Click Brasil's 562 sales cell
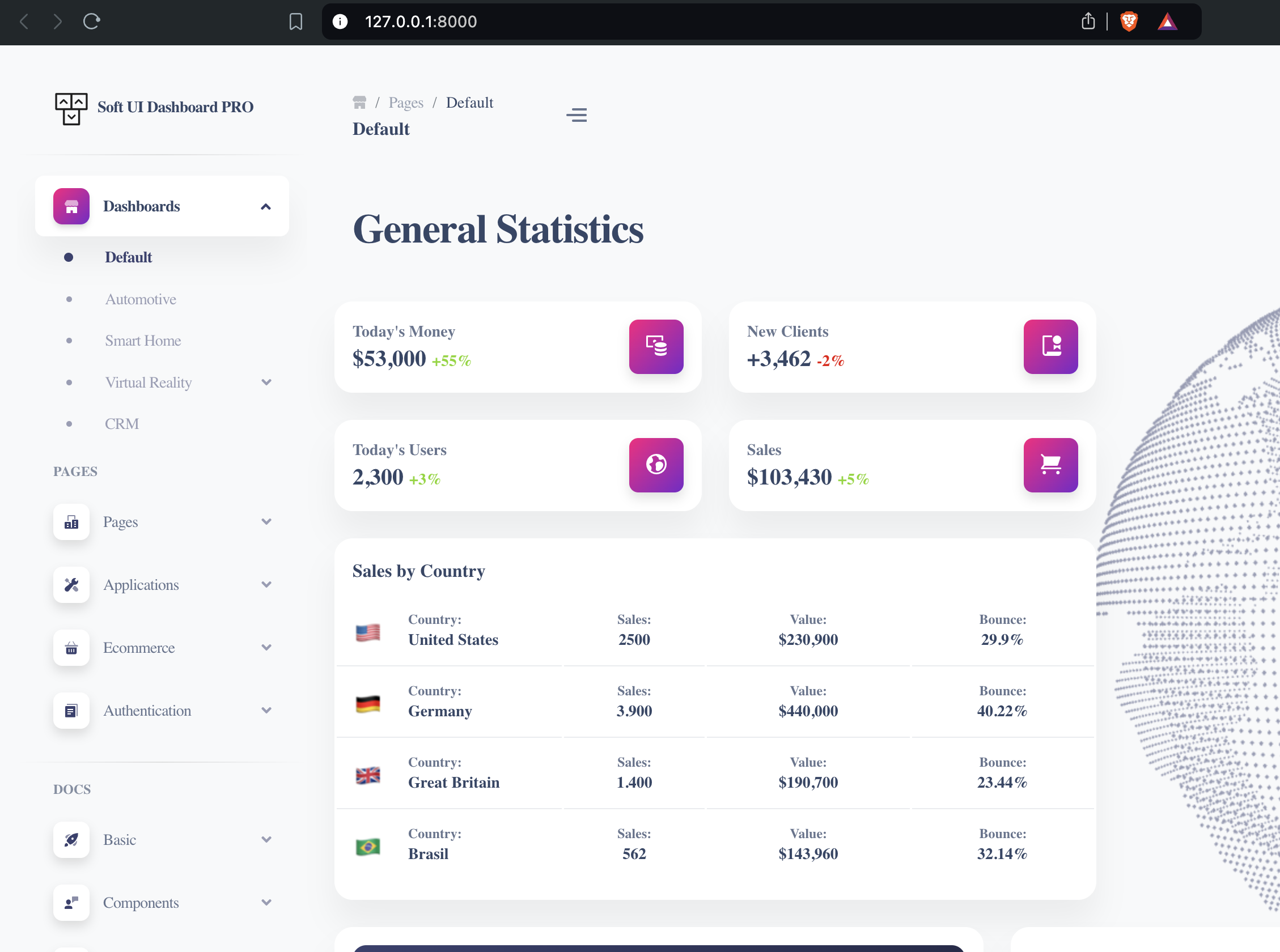Screen dimensions: 1280x952 (634, 854)
